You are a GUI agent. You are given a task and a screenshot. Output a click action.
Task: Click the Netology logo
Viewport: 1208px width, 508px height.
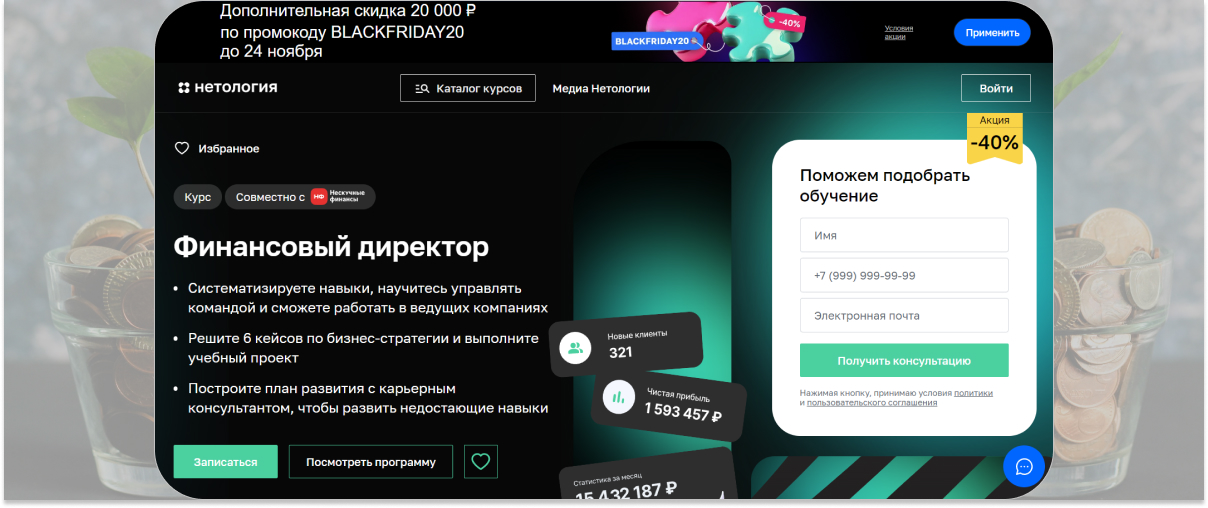(228, 88)
